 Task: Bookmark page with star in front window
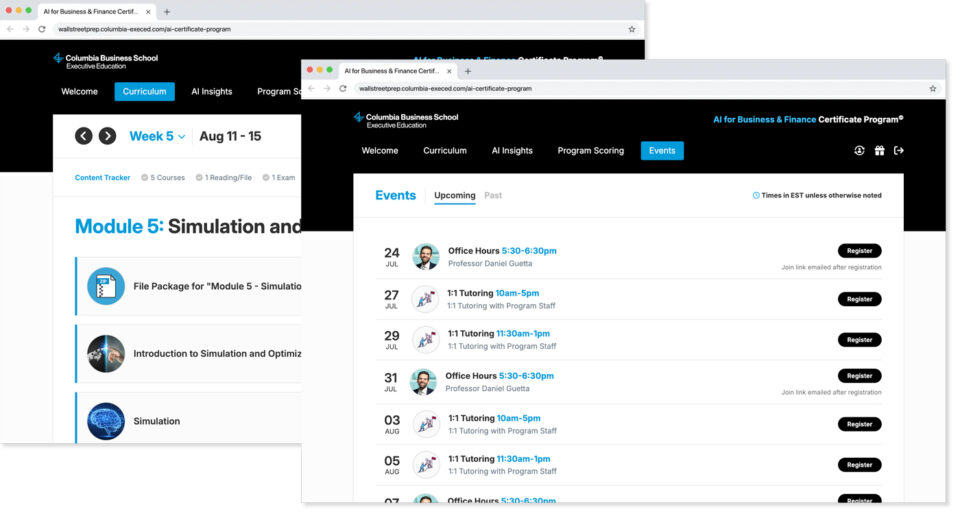pos(932,88)
